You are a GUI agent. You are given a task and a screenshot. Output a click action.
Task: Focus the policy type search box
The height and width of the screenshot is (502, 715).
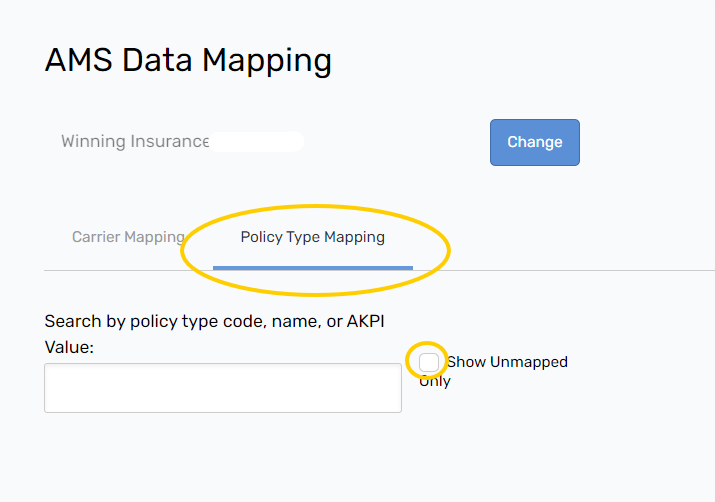(222, 388)
